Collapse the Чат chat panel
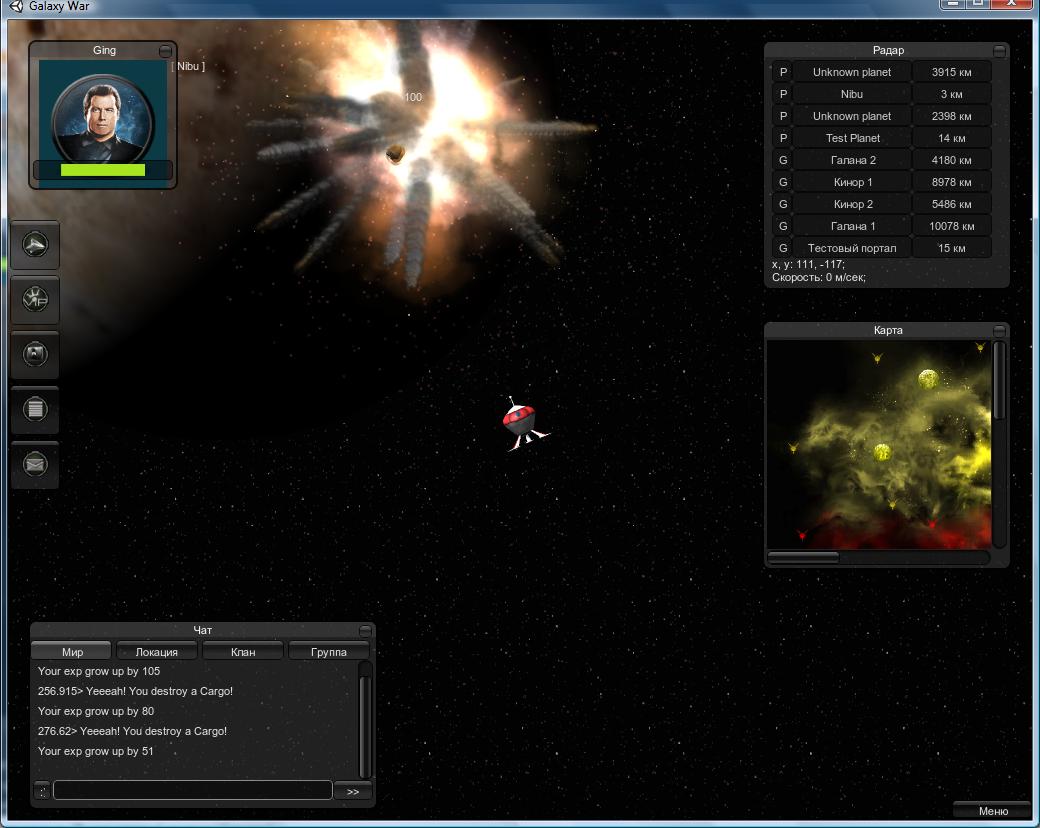The width and height of the screenshot is (1040, 828). [x=365, y=630]
